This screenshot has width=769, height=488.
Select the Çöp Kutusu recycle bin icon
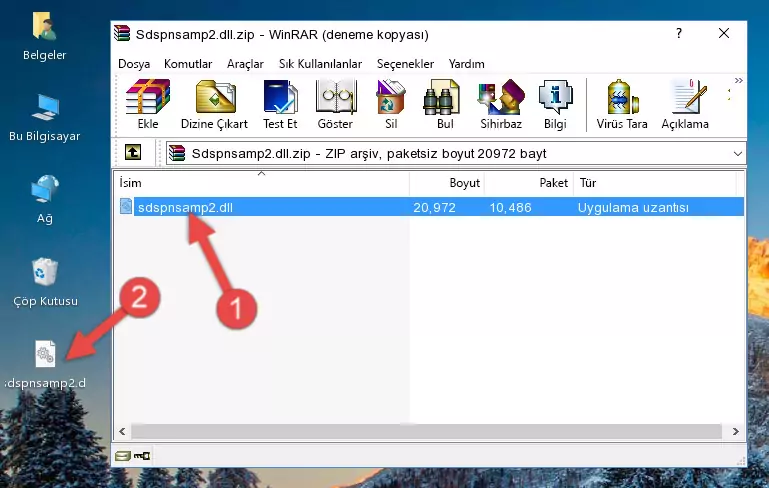[x=45, y=282]
